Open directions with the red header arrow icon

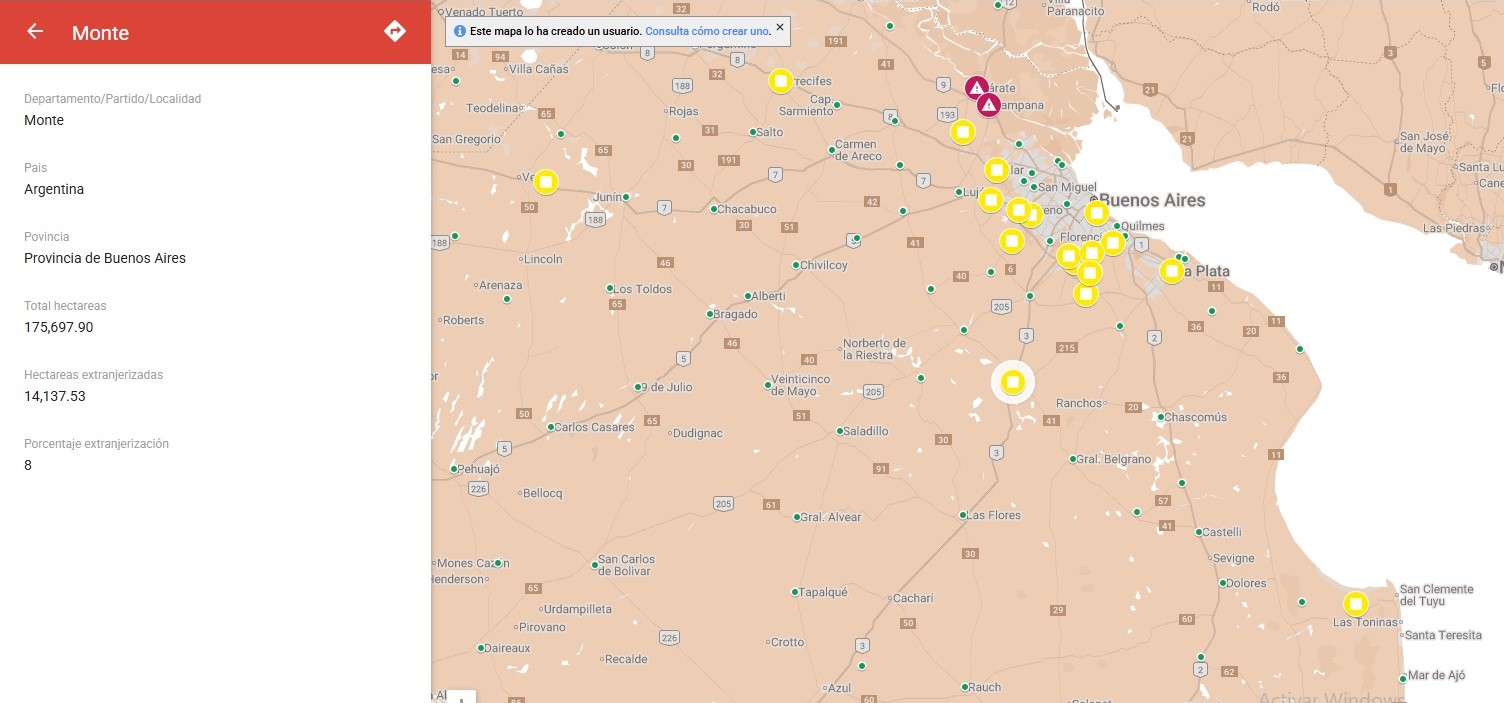coord(395,32)
